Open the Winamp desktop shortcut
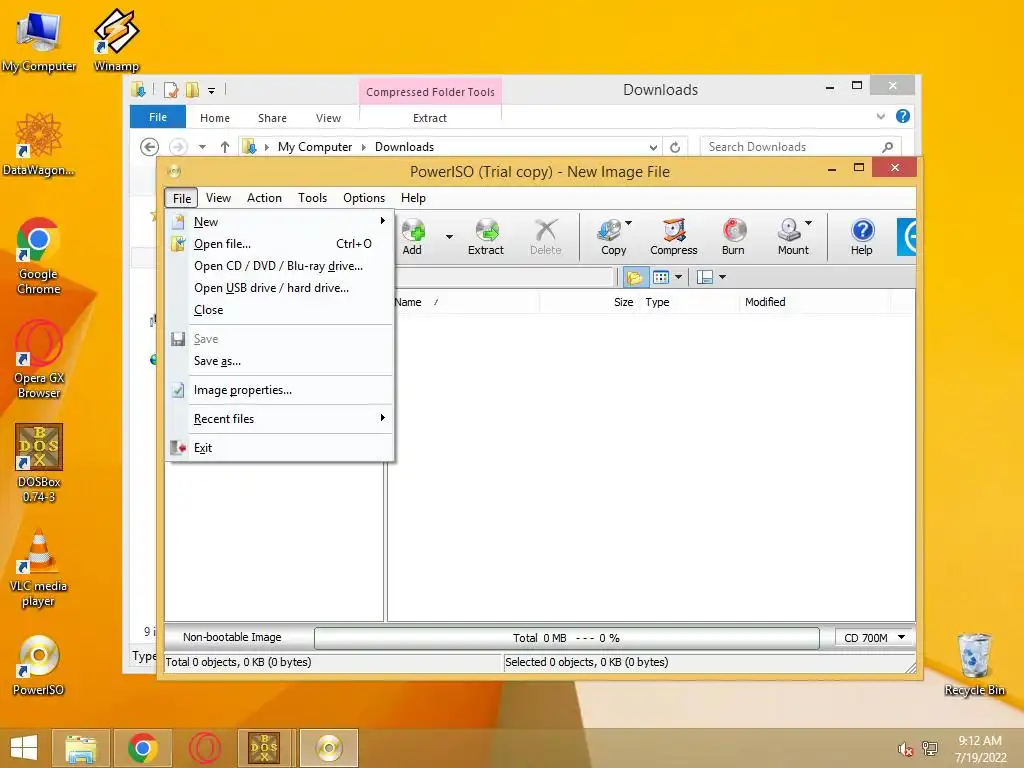Screen dimensions: 1024x768 pyautogui.click(x=116, y=40)
